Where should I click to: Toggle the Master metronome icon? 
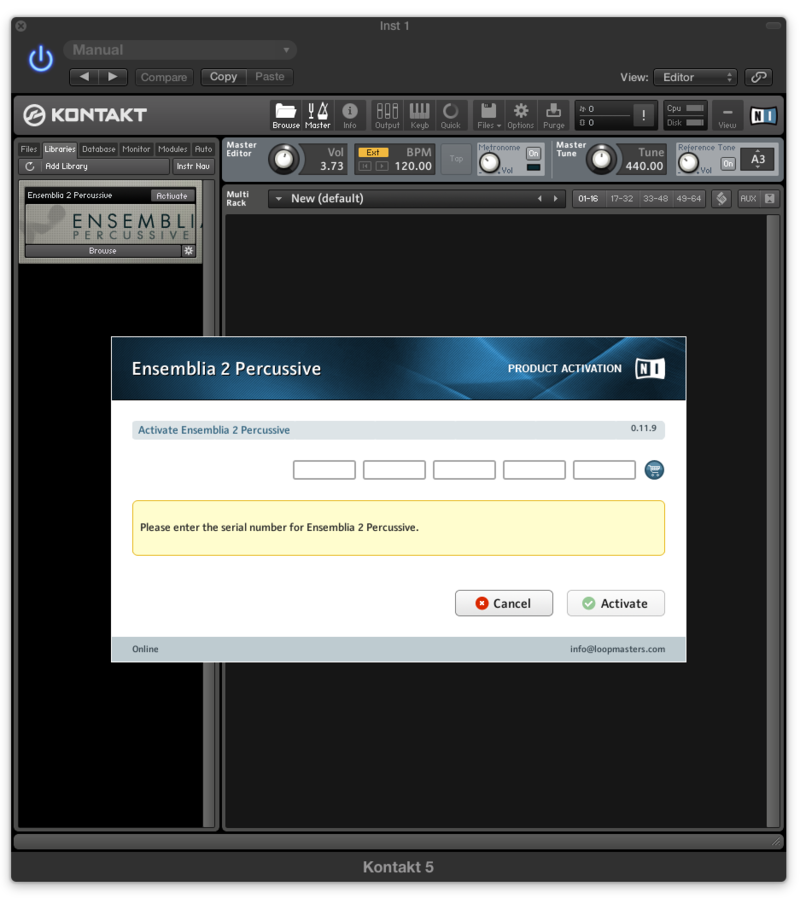(x=318, y=115)
